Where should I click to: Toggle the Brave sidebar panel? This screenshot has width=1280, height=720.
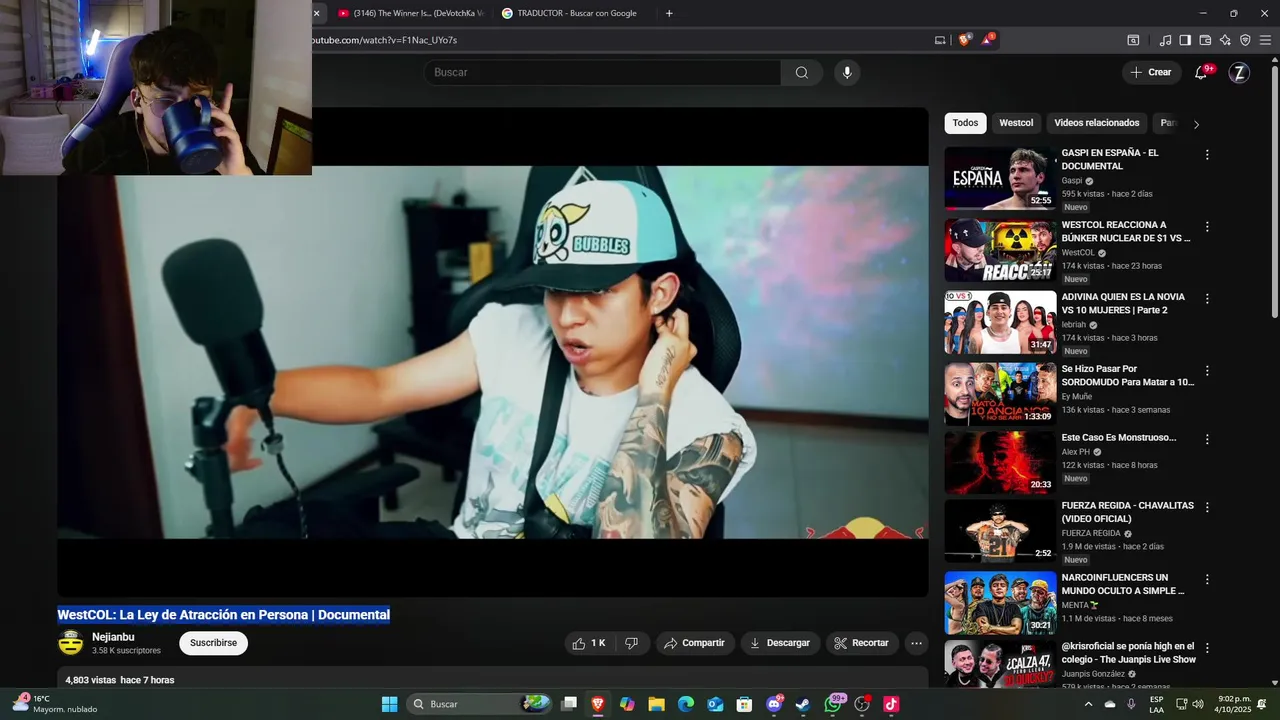coord(1185,40)
